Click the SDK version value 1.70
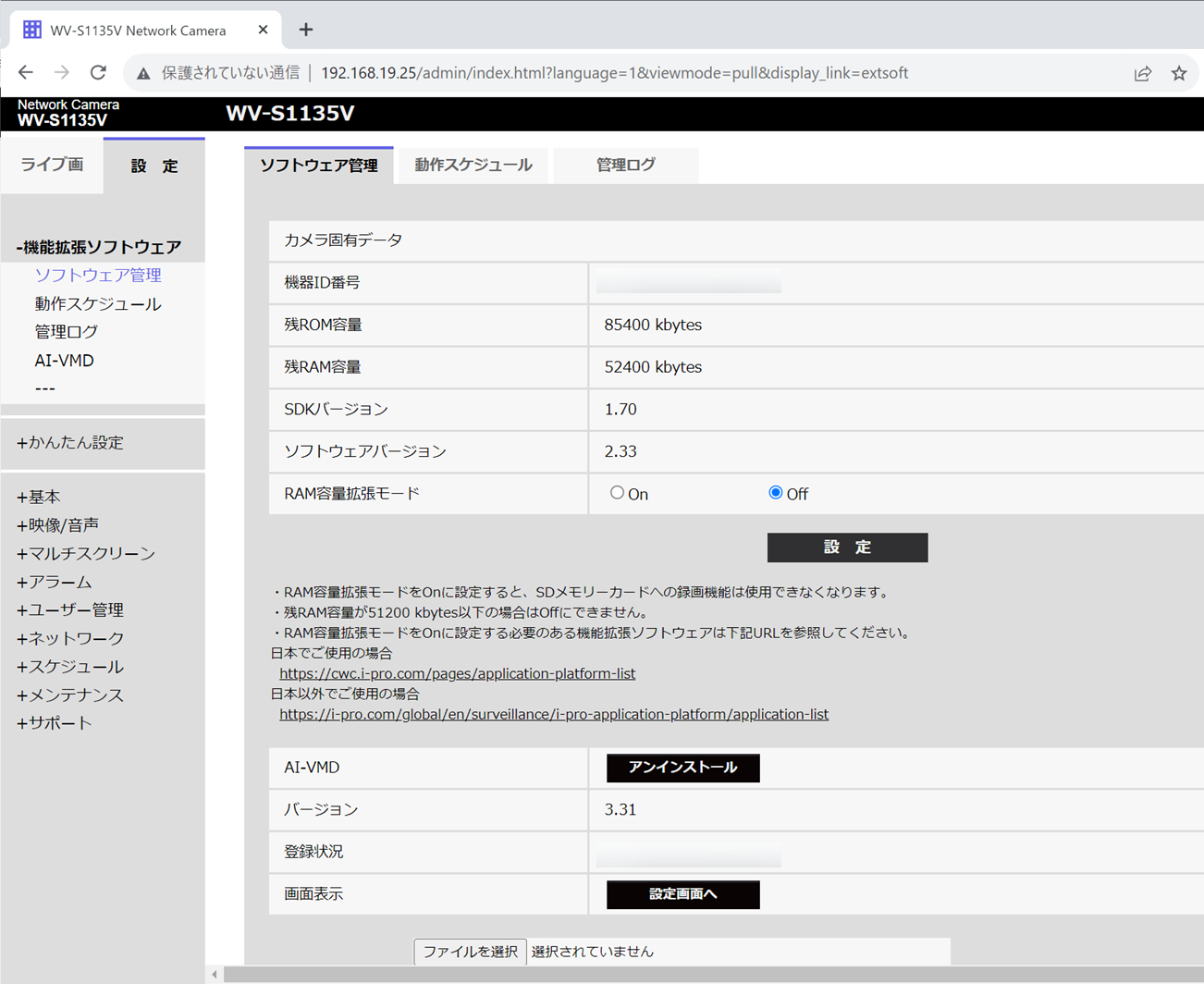Image resolution: width=1204 pixels, height=984 pixels. point(620,410)
